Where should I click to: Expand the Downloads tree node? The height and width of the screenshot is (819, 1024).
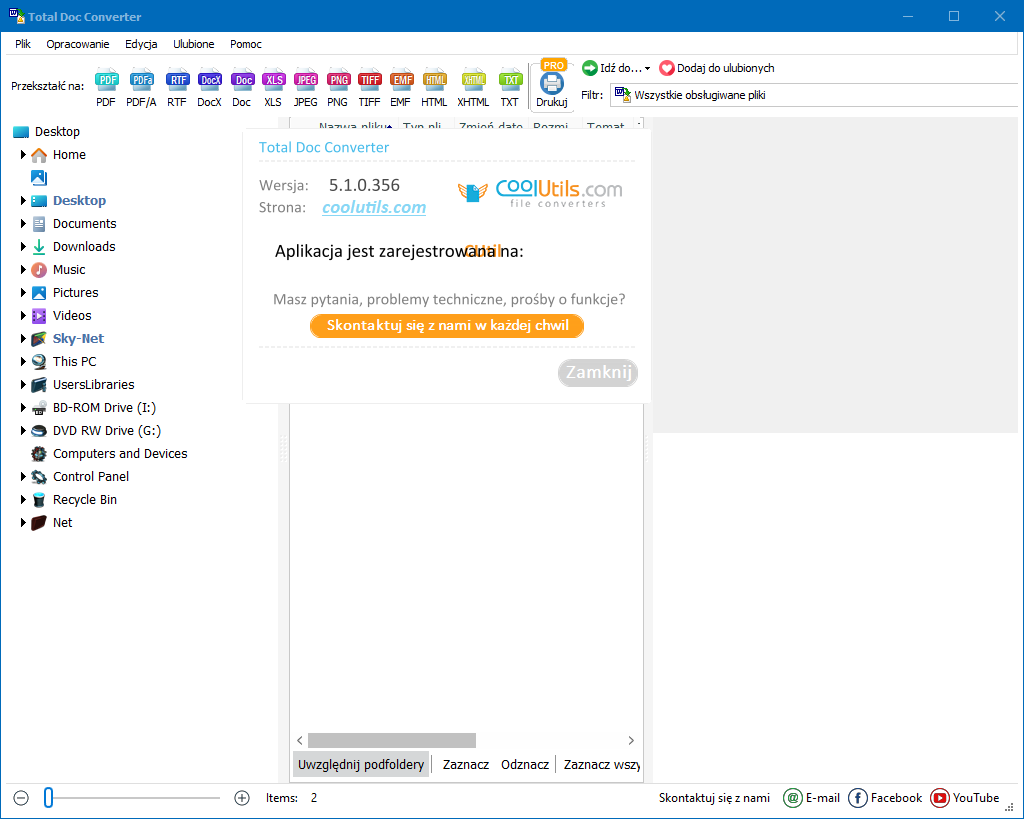click(x=24, y=246)
